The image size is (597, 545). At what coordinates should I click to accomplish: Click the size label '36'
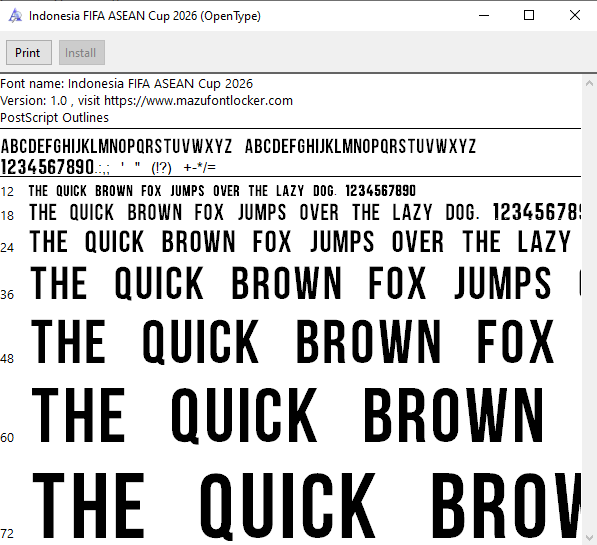tap(7, 295)
